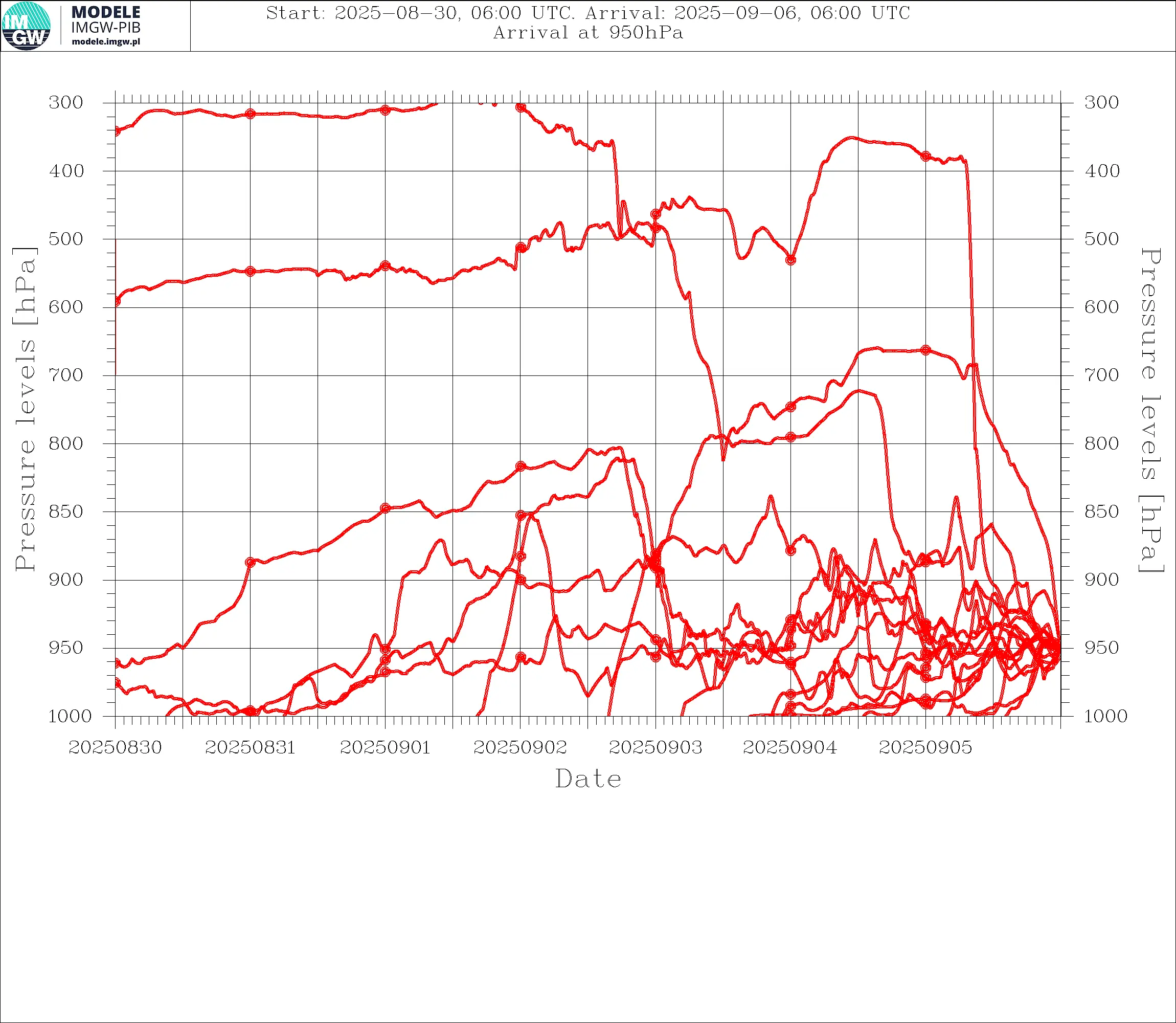Click the right axis 300 label
Image resolution: width=1176 pixels, height=1023 pixels.
(1102, 103)
